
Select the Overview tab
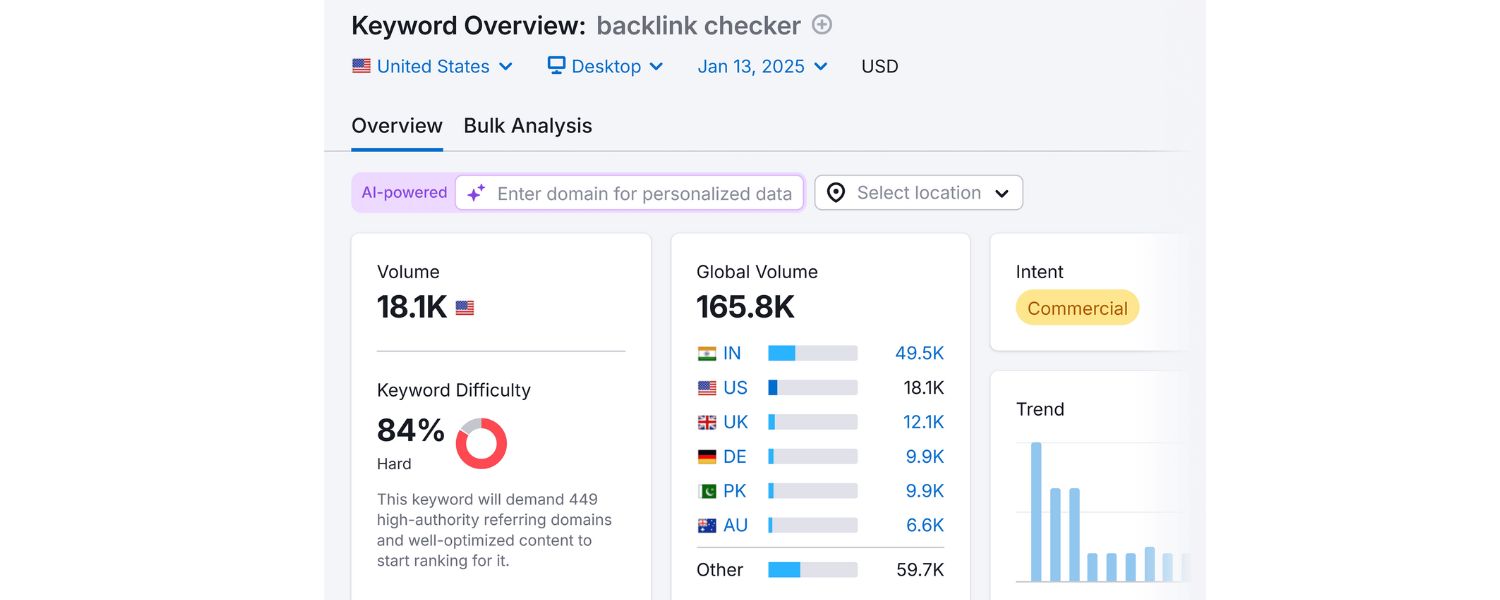coord(396,126)
